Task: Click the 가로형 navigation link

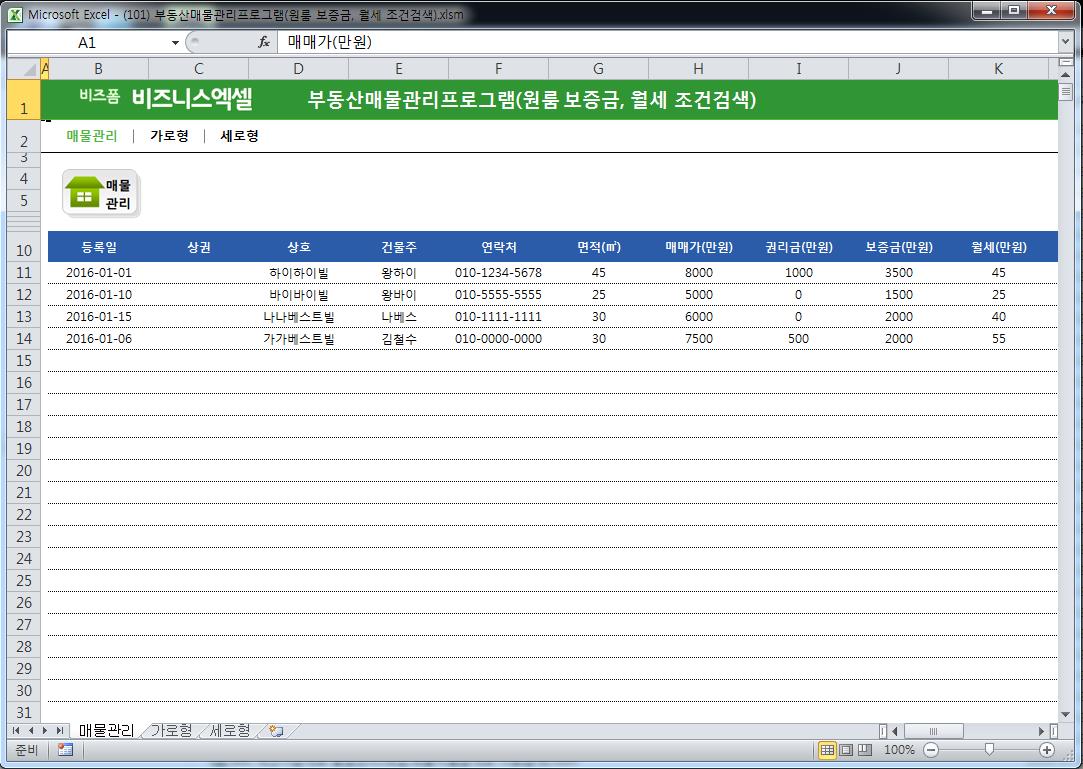Action: point(169,136)
